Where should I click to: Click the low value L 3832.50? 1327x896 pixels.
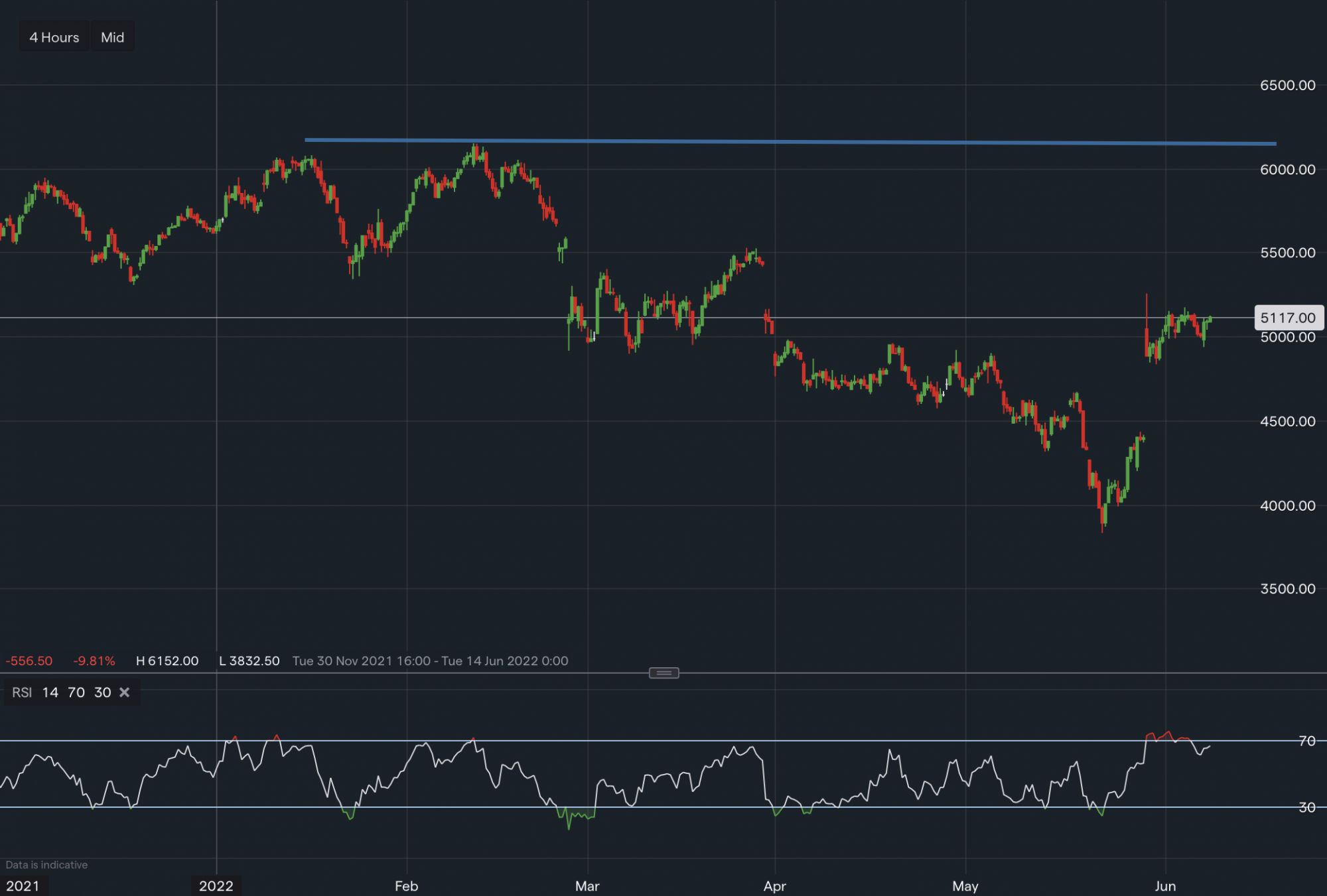click(x=250, y=661)
